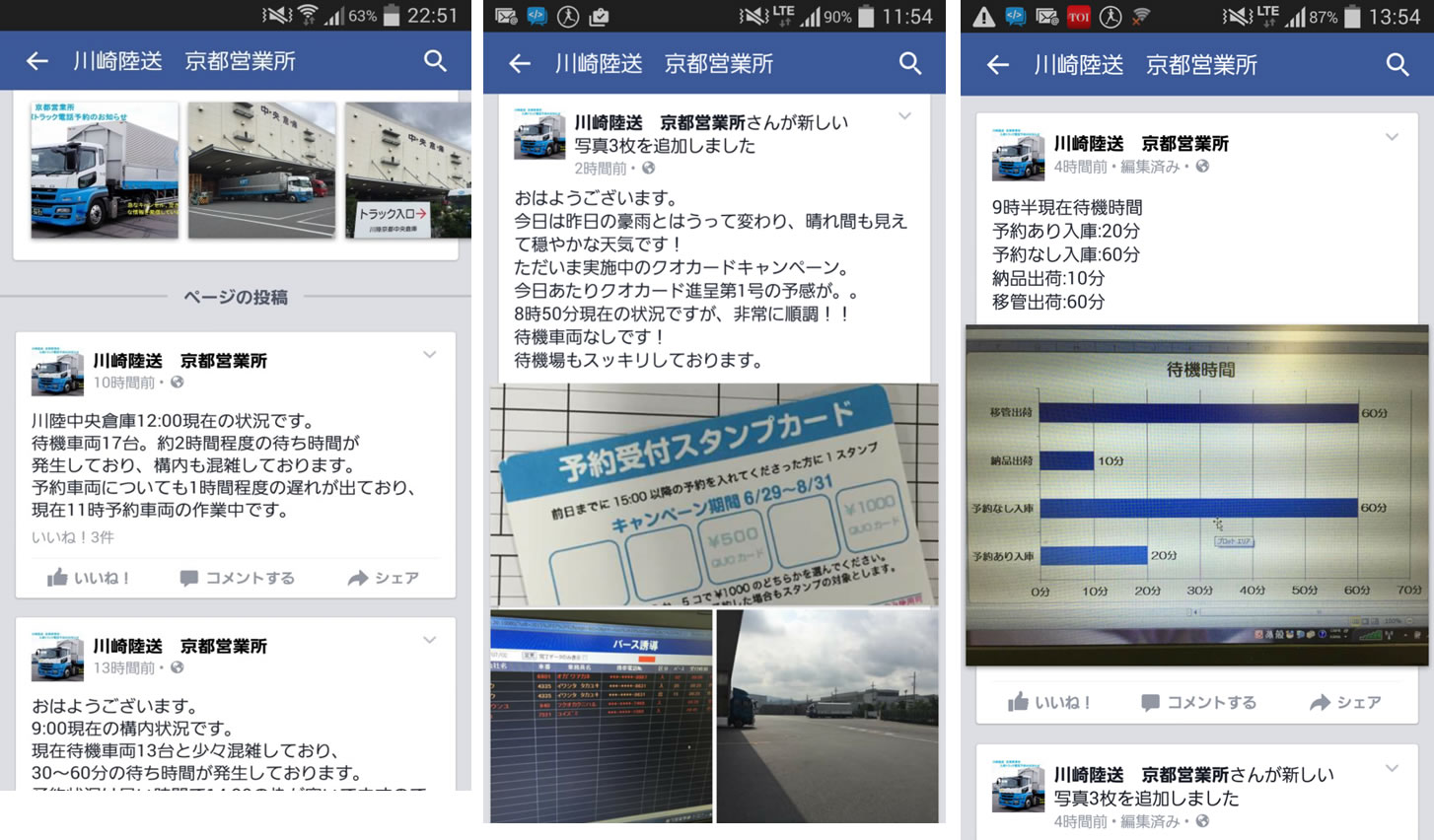Tap the ページの投稿 section heading
Image resolution: width=1434 pixels, height=840 pixels.
(x=236, y=297)
